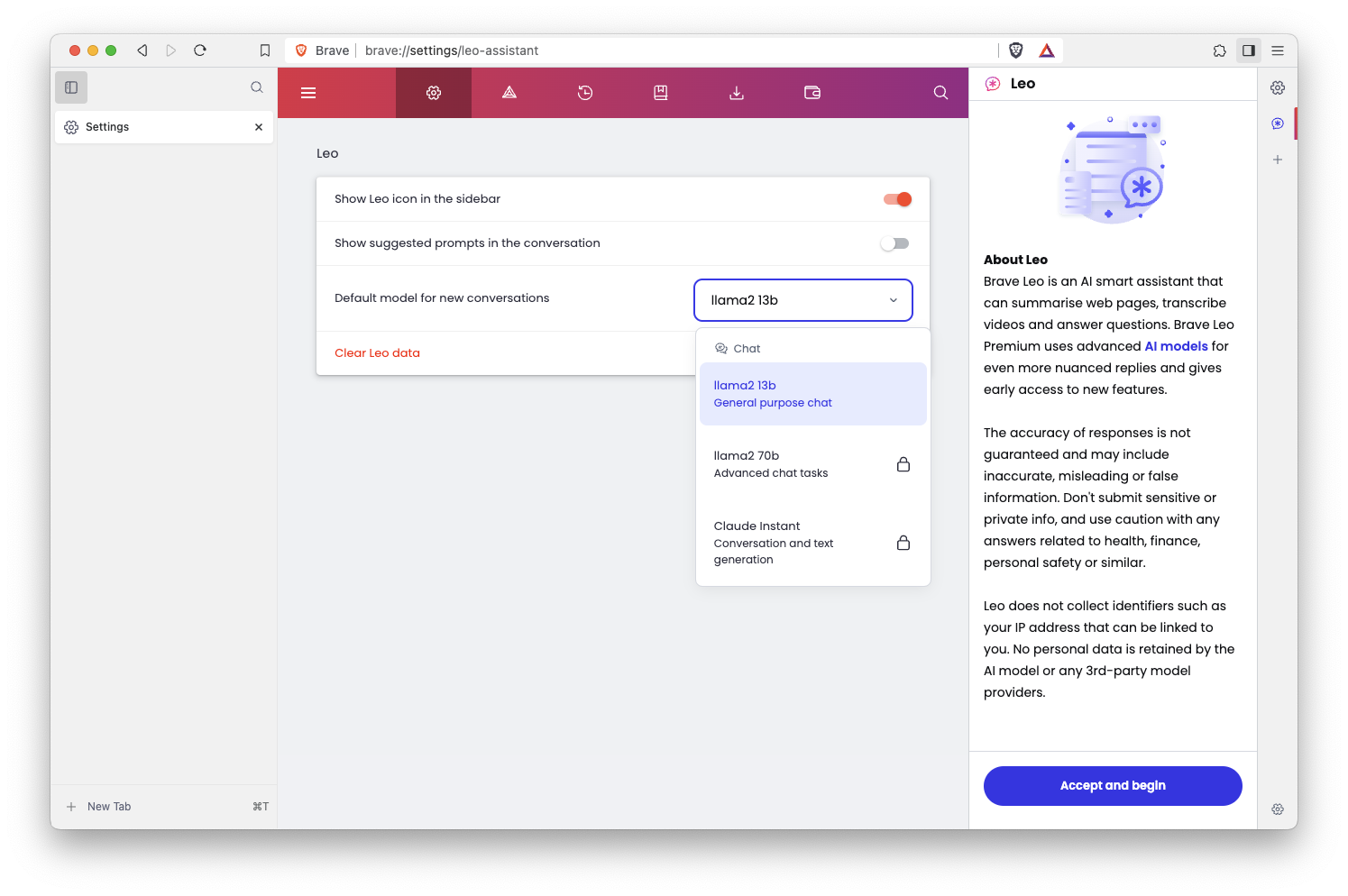Click Clear Leo data link
This screenshot has width=1348, height=896.
377,353
